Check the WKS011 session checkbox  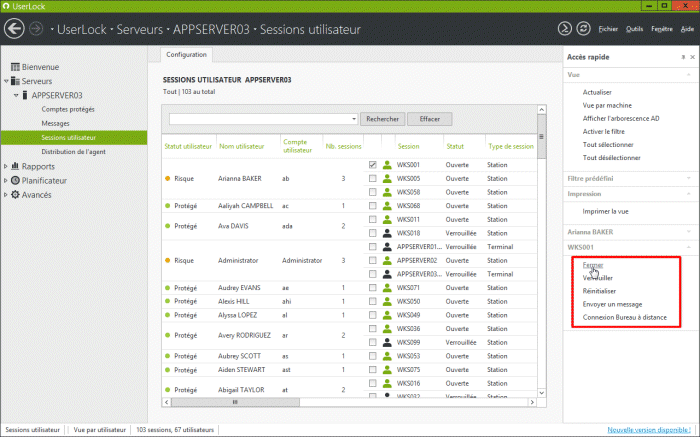[x=373, y=220]
